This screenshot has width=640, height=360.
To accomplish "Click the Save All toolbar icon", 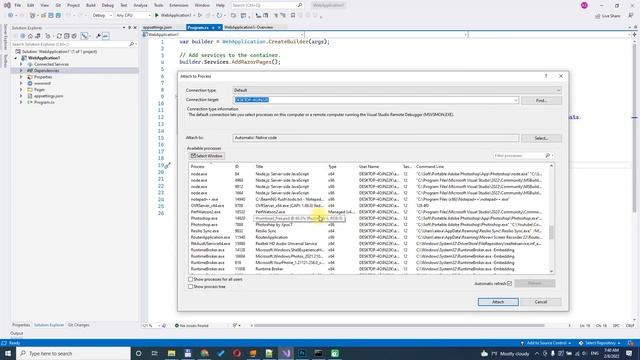I will click(58, 15).
